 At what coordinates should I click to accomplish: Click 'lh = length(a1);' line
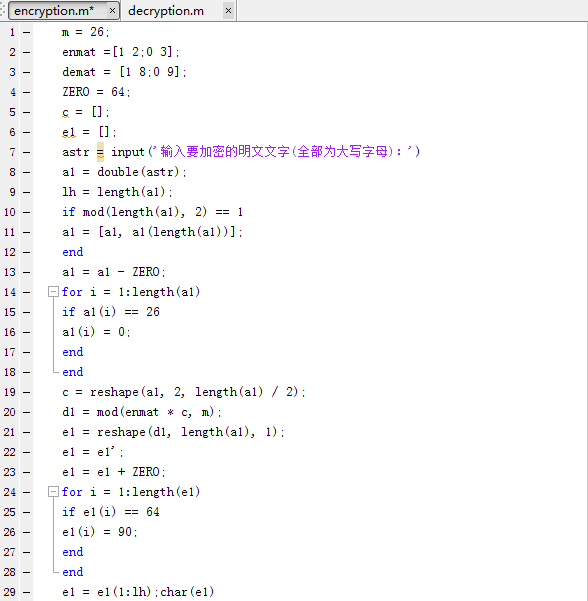117,192
